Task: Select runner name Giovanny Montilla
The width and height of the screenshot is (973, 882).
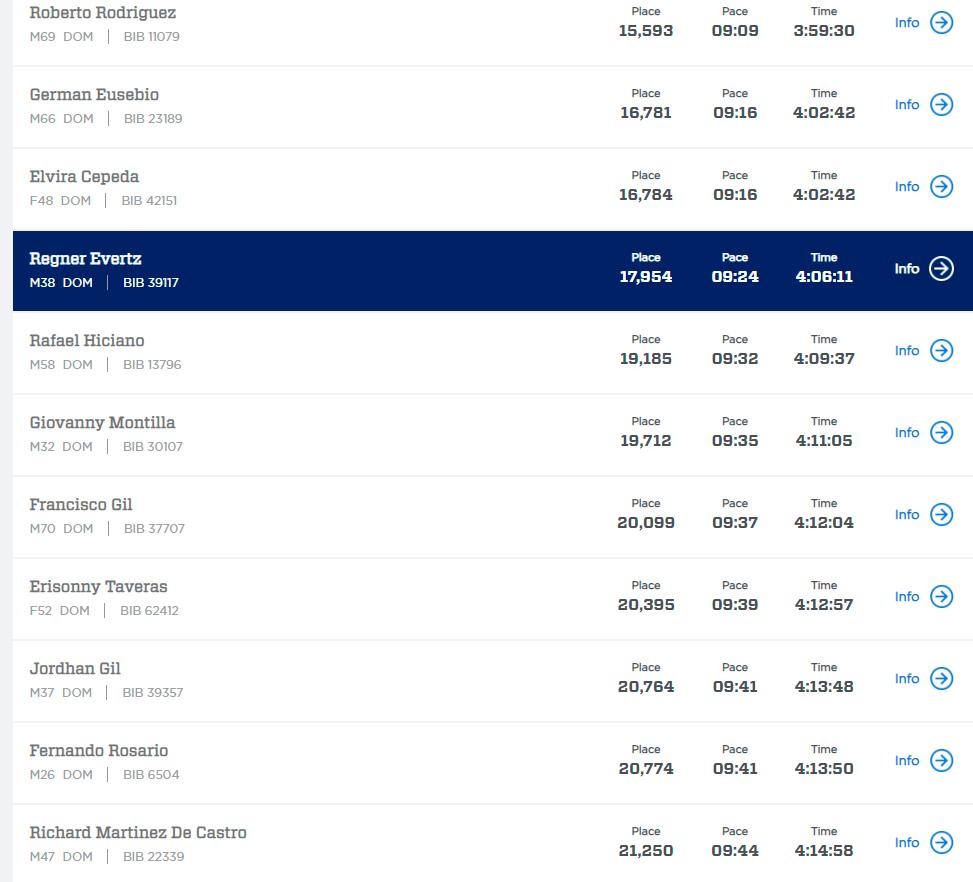Action: pyautogui.click(x=102, y=423)
